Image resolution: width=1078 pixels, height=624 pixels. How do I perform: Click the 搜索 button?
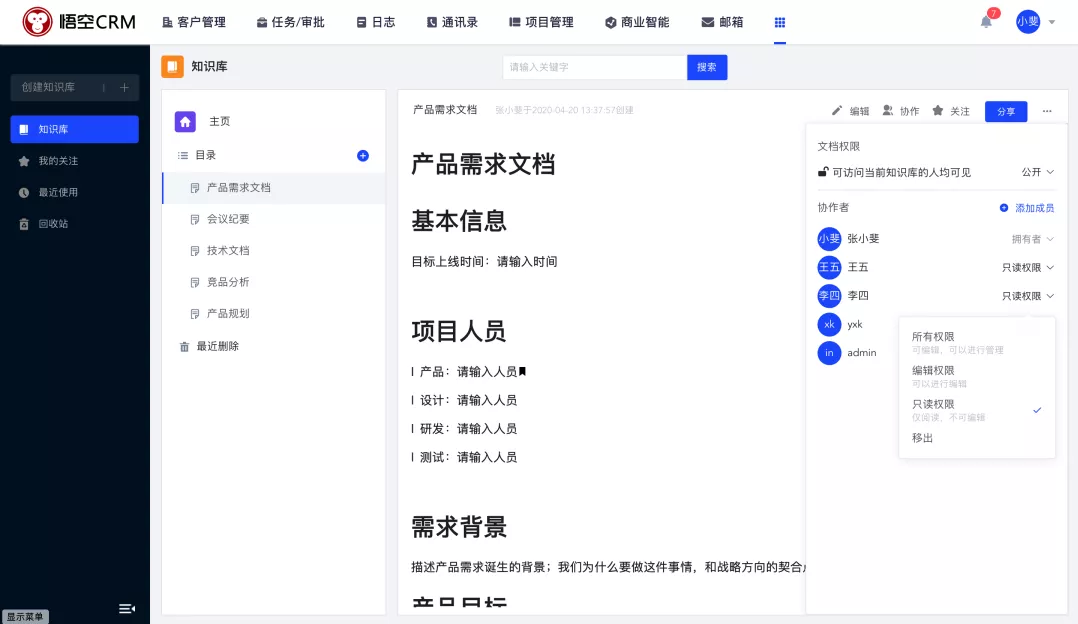click(707, 67)
